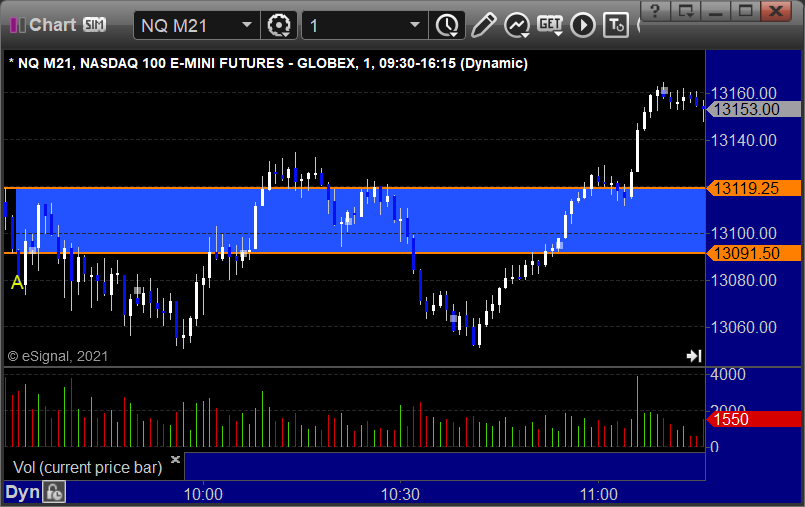The width and height of the screenshot is (805, 507).
Task: Click the 4000 volume axis label
Action: [x=728, y=375]
